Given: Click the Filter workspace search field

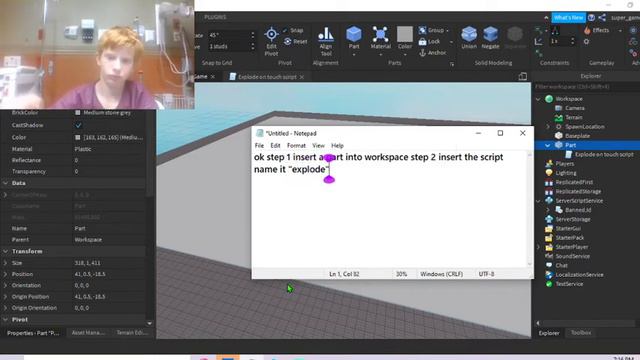Looking at the screenshot, I should click(586, 87).
